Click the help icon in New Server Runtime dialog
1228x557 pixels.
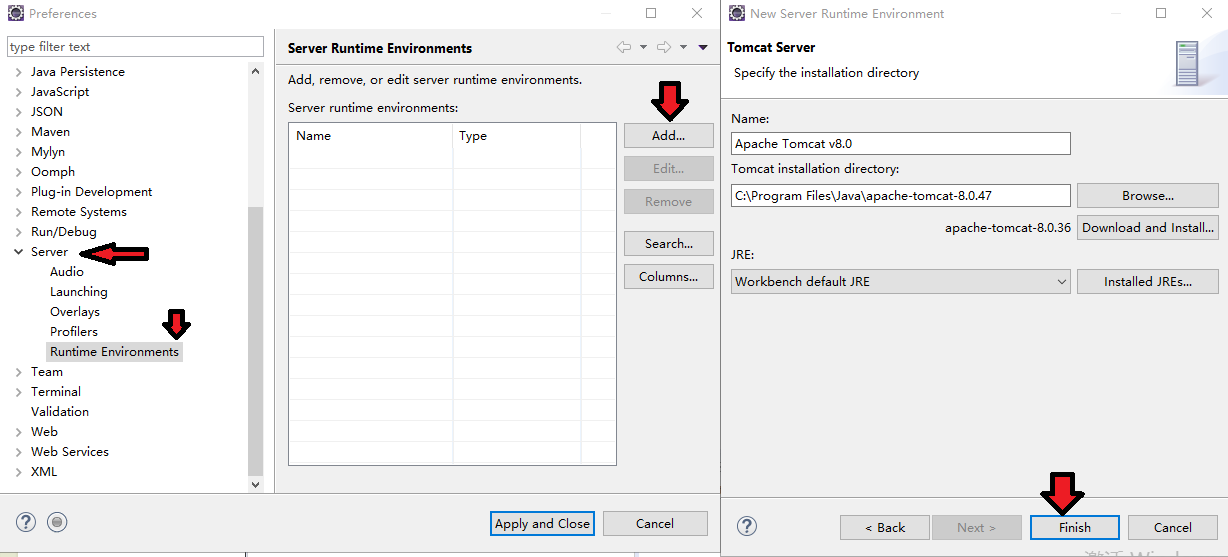pos(747,526)
